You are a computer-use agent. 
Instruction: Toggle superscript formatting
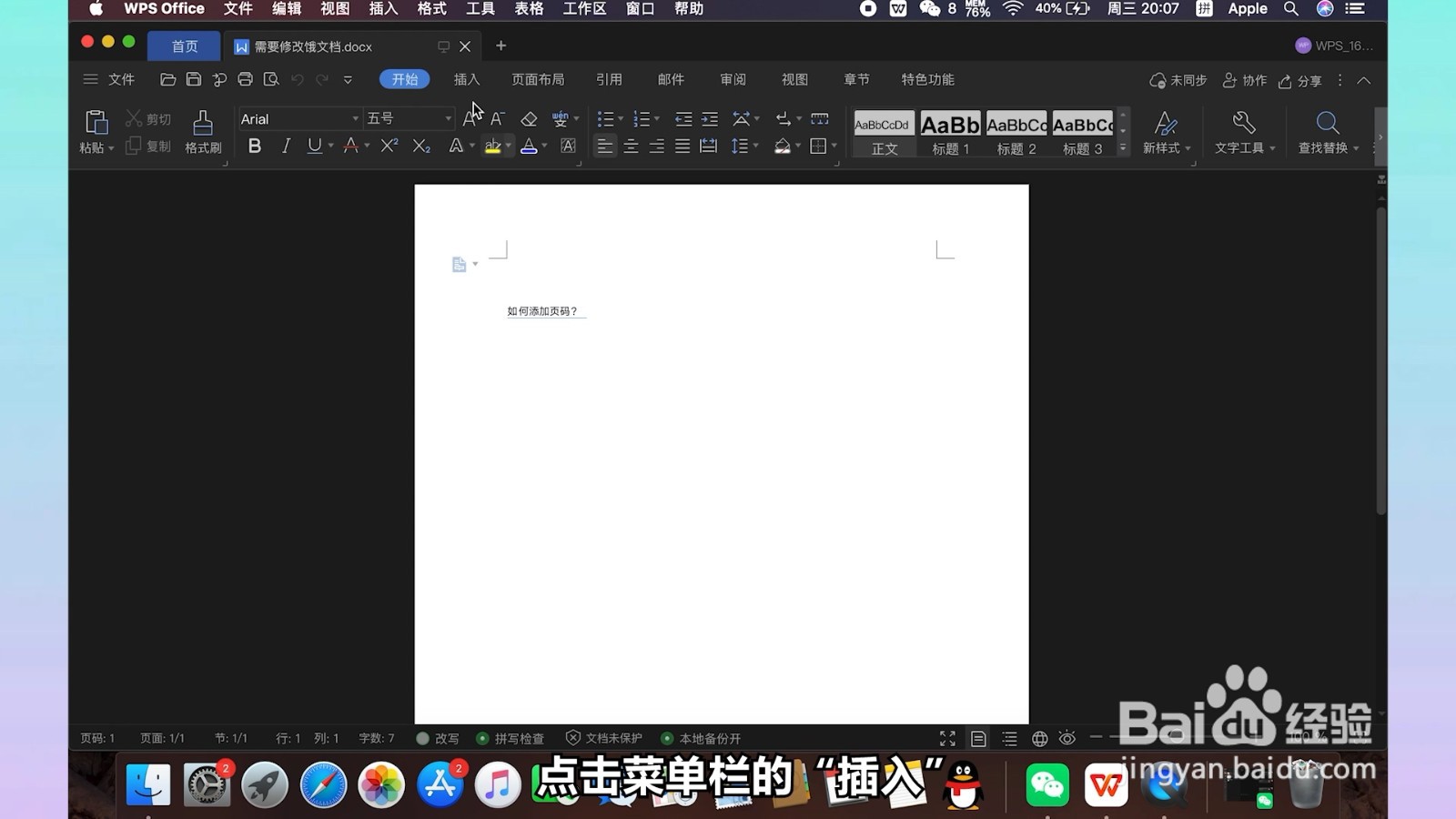tap(389, 146)
